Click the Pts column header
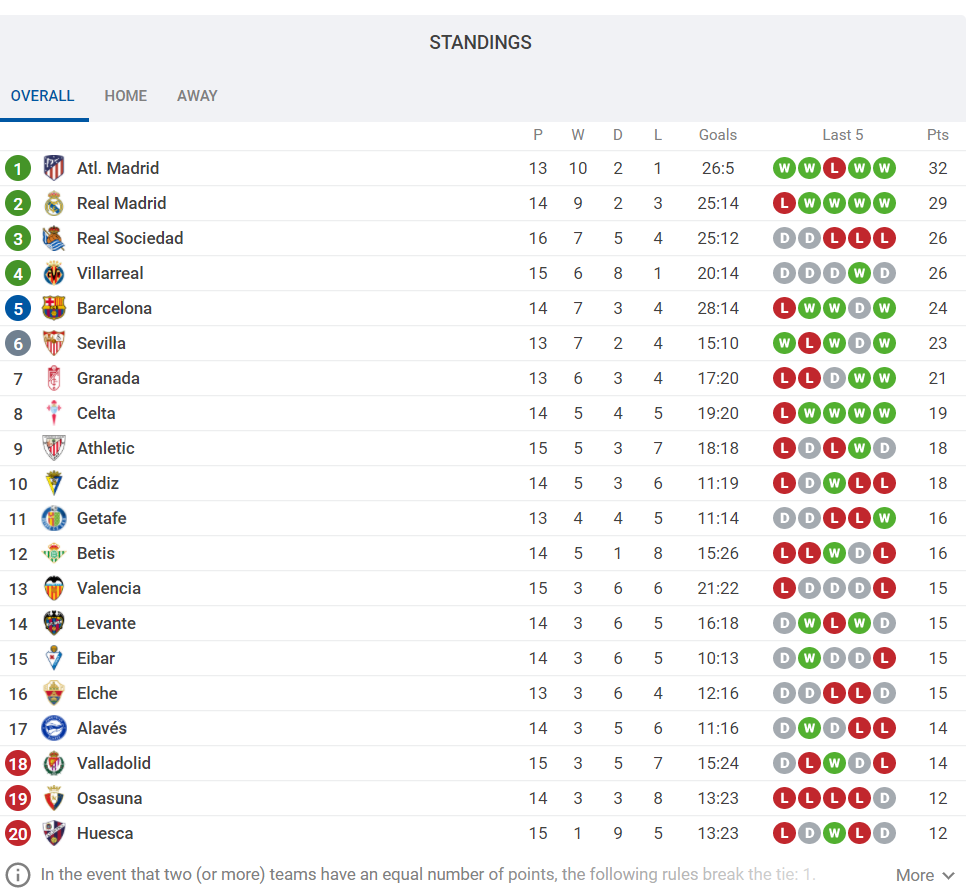This screenshot has width=974, height=888. point(937,135)
